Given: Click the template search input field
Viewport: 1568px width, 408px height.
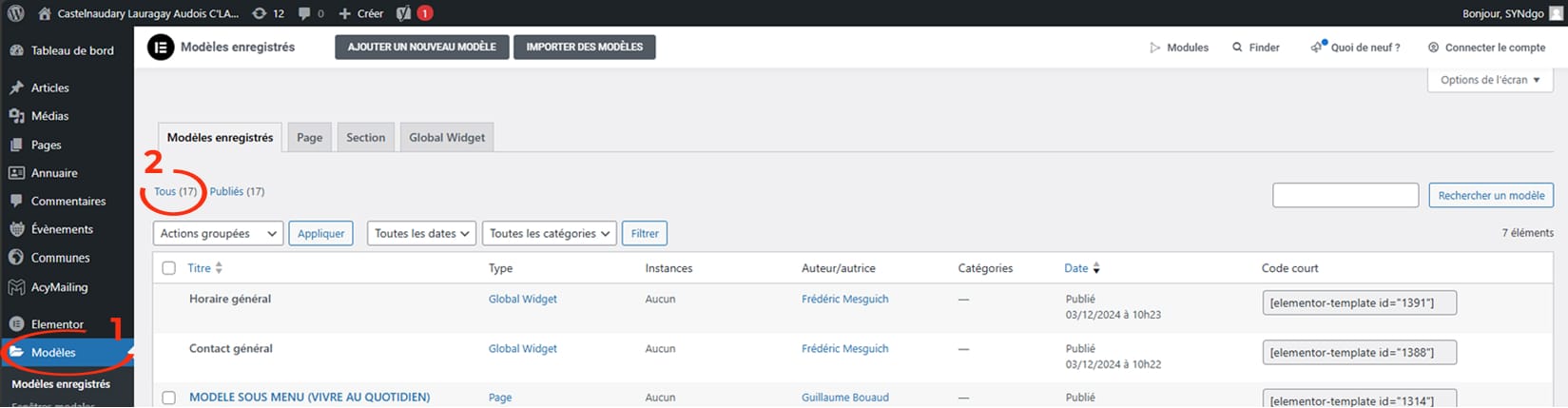Looking at the screenshot, I should click(x=1345, y=195).
